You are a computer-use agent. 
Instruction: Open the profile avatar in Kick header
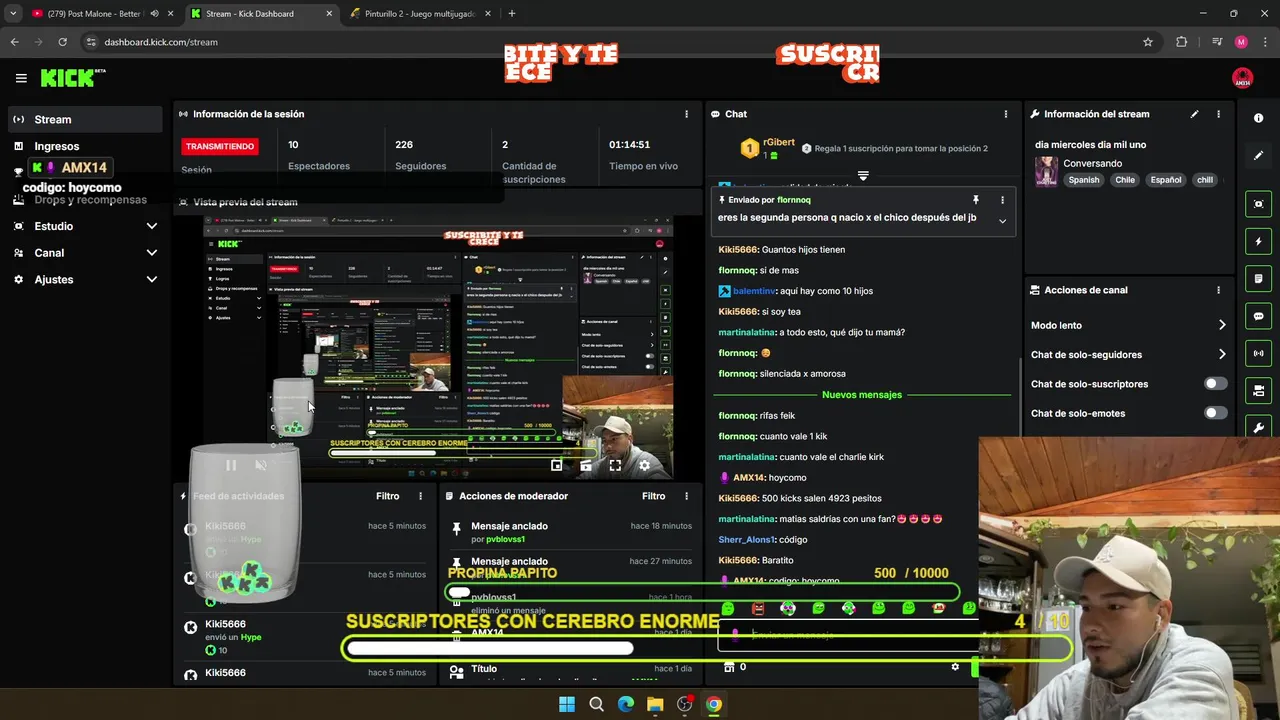point(1242,78)
